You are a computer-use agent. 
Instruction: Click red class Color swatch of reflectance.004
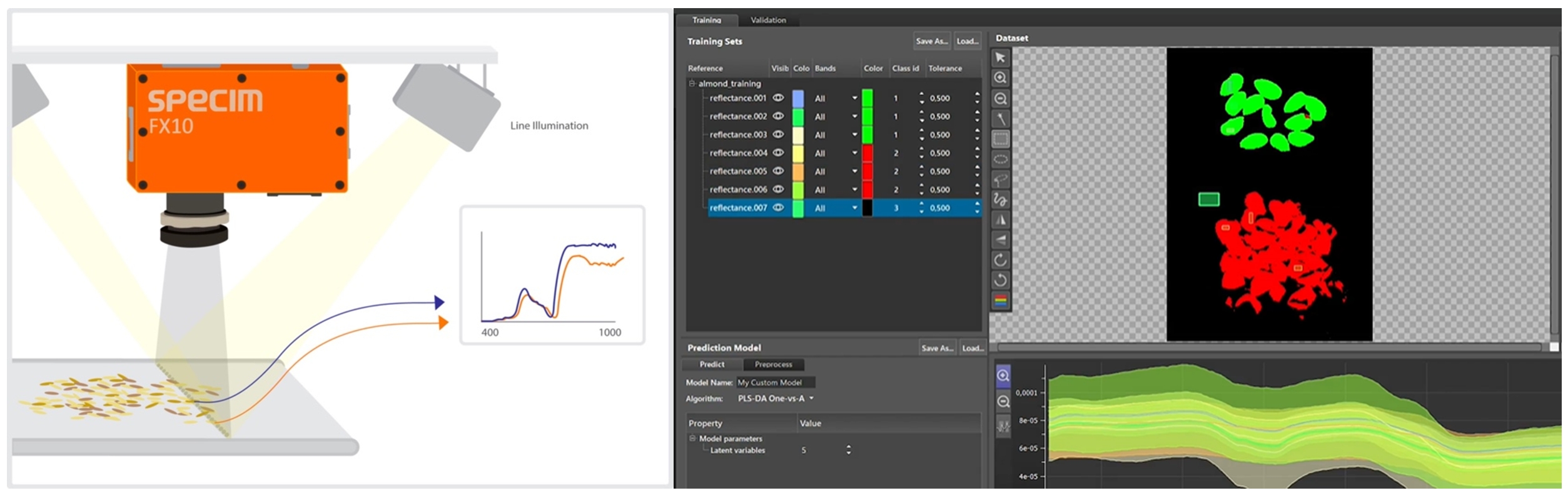click(867, 153)
